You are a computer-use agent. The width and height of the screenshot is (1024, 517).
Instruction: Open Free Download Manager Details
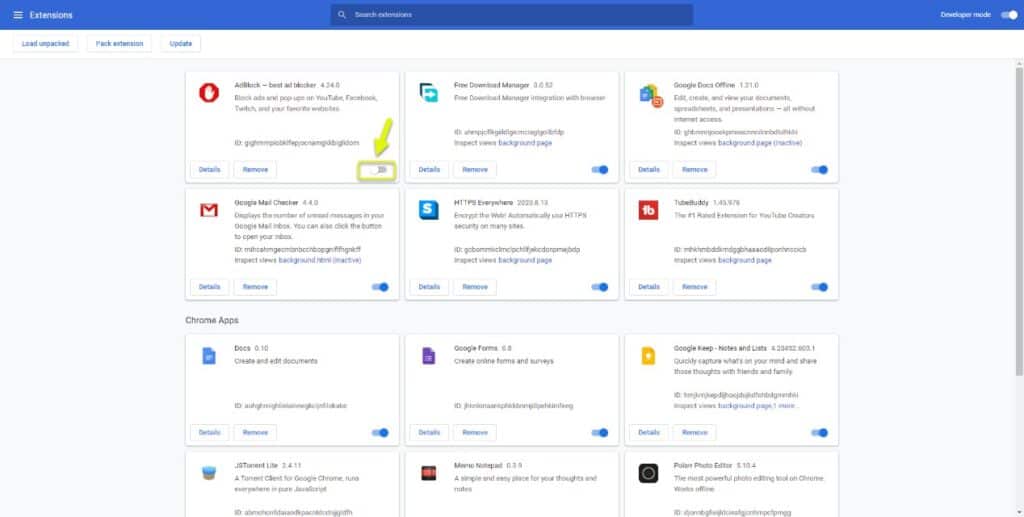tap(429, 170)
